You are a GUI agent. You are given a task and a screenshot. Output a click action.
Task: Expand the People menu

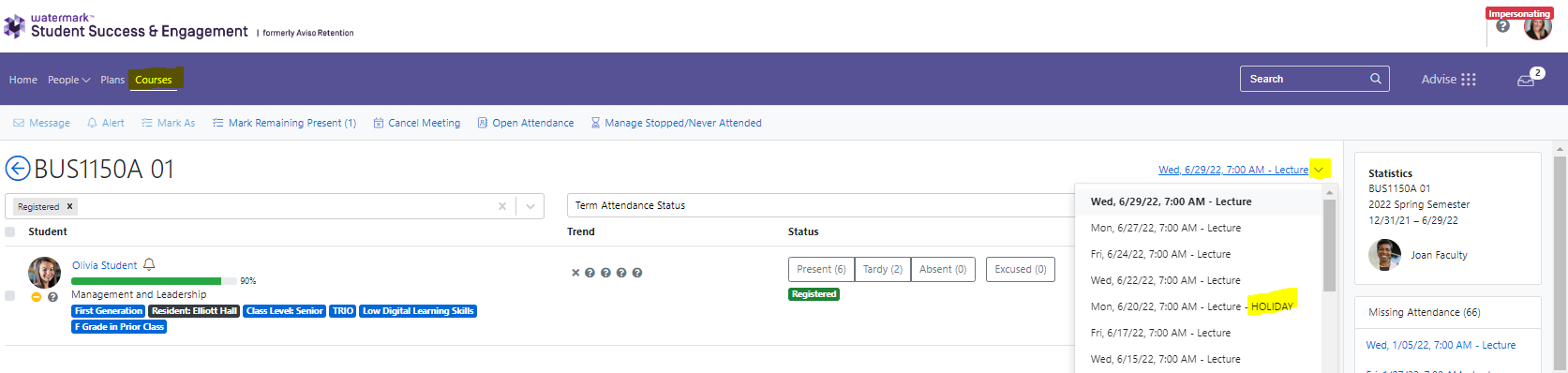pos(69,80)
